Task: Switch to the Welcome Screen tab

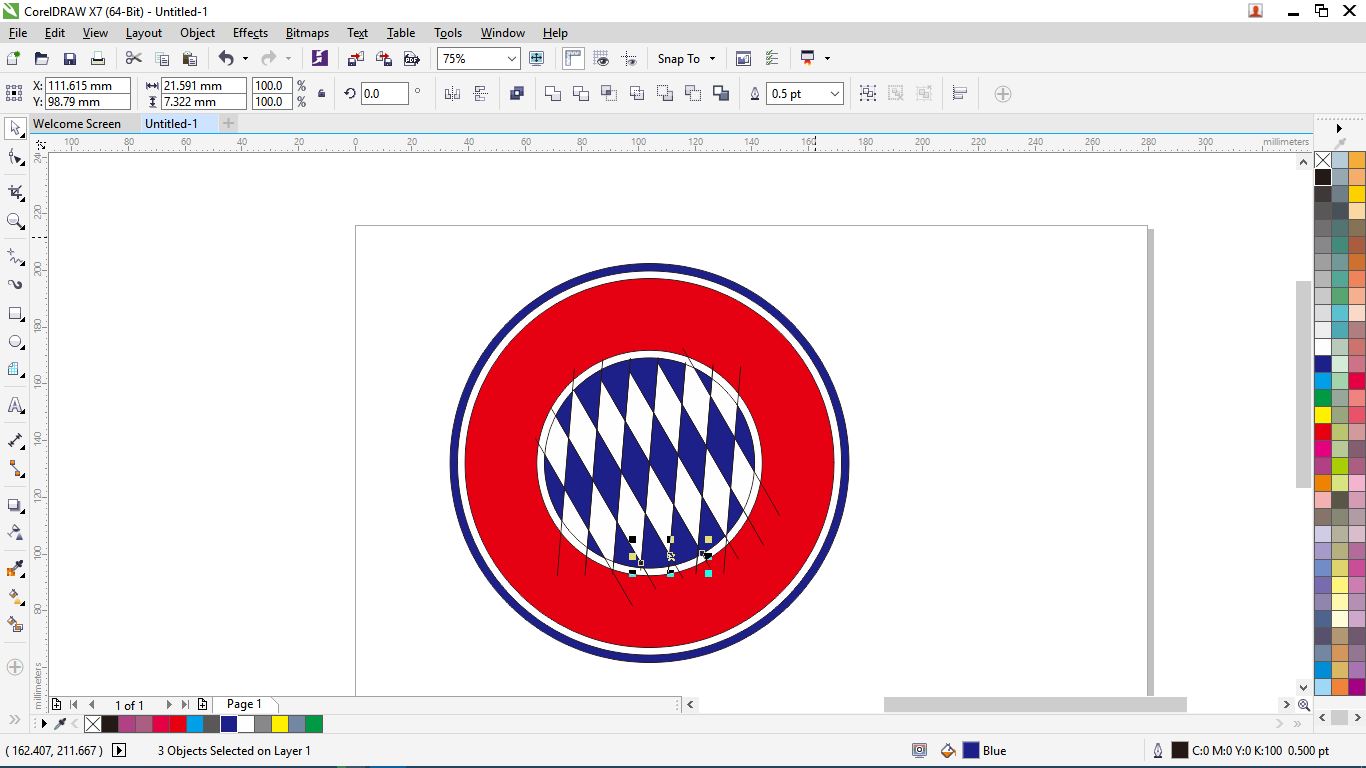Action: coord(77,124)
